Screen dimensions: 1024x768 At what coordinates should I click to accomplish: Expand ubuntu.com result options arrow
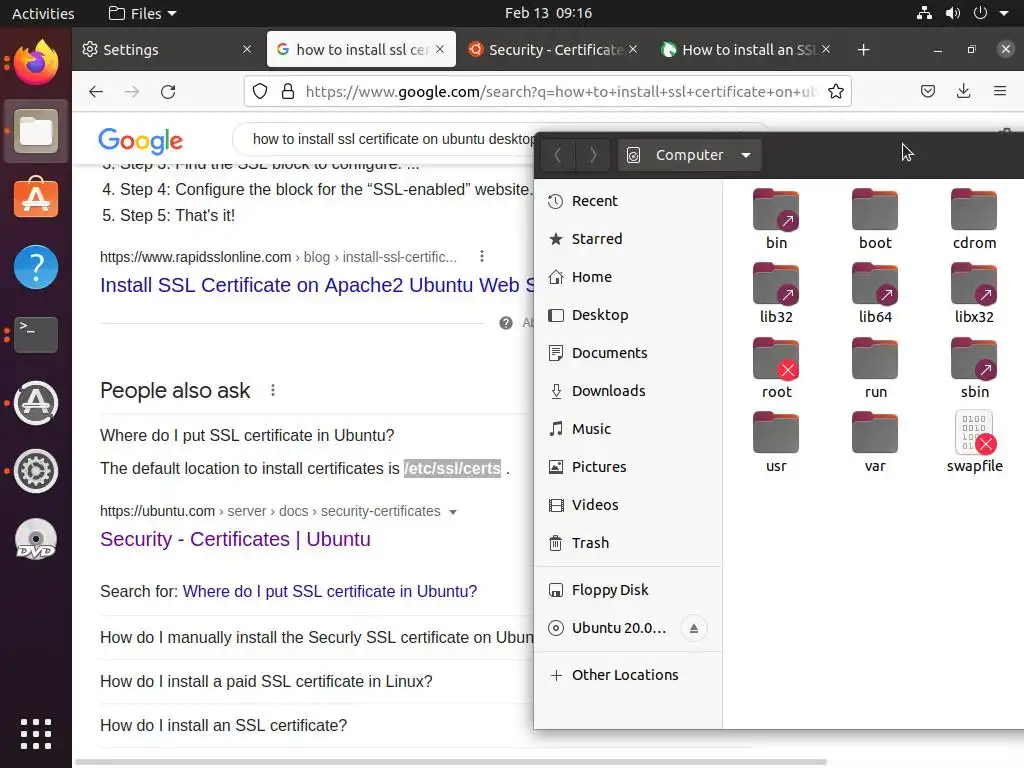click(453, 512)
